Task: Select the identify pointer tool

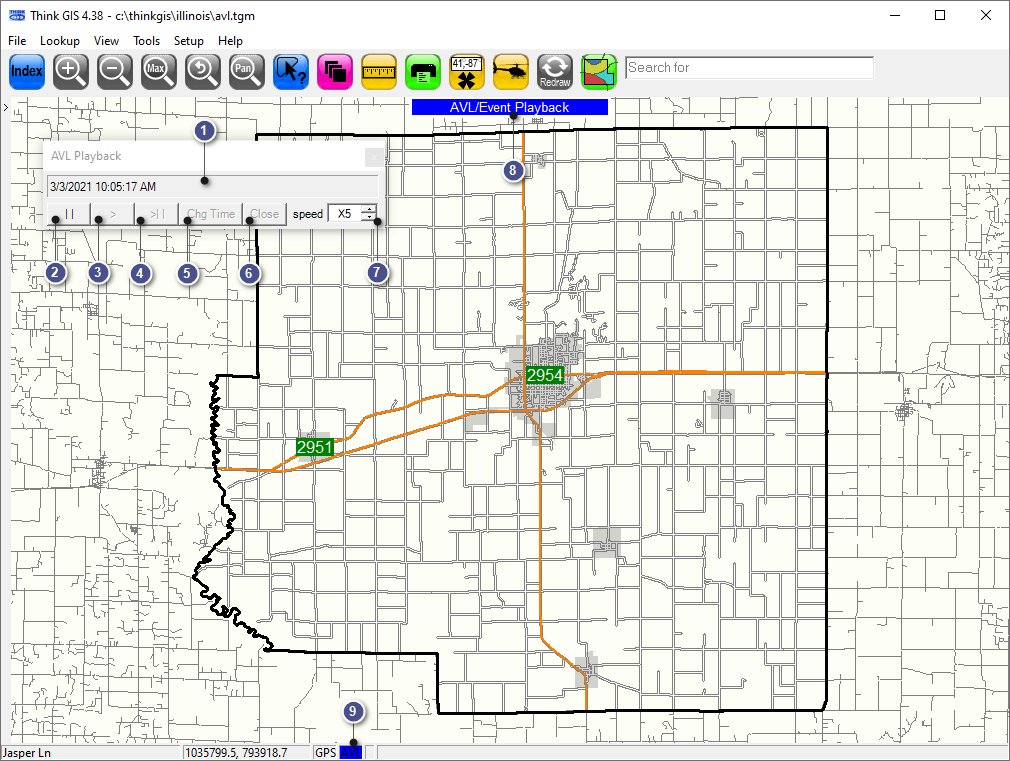Action: (x=291, y=72)
